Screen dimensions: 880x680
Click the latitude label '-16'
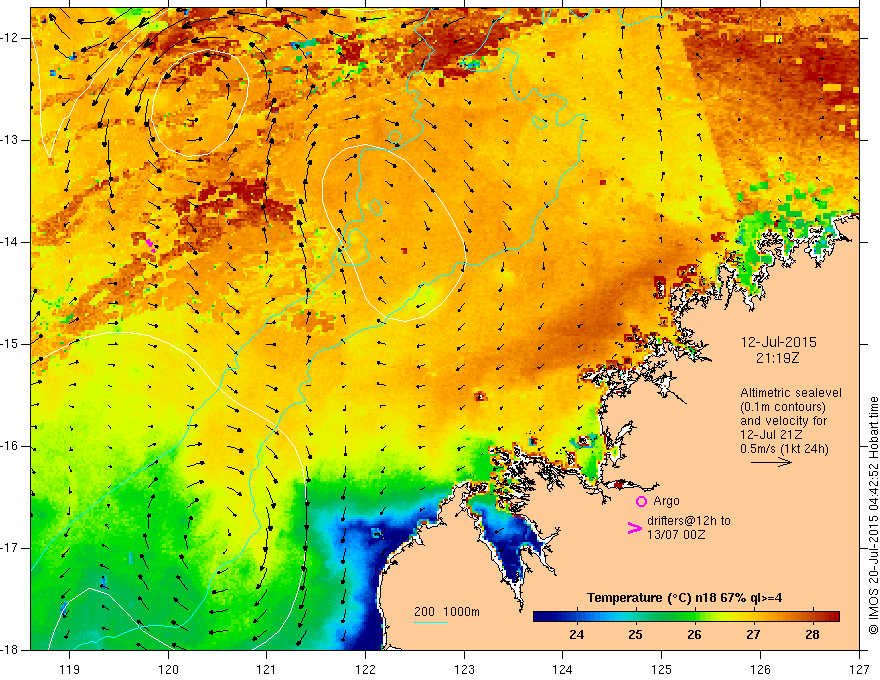(x=11, y=446)
